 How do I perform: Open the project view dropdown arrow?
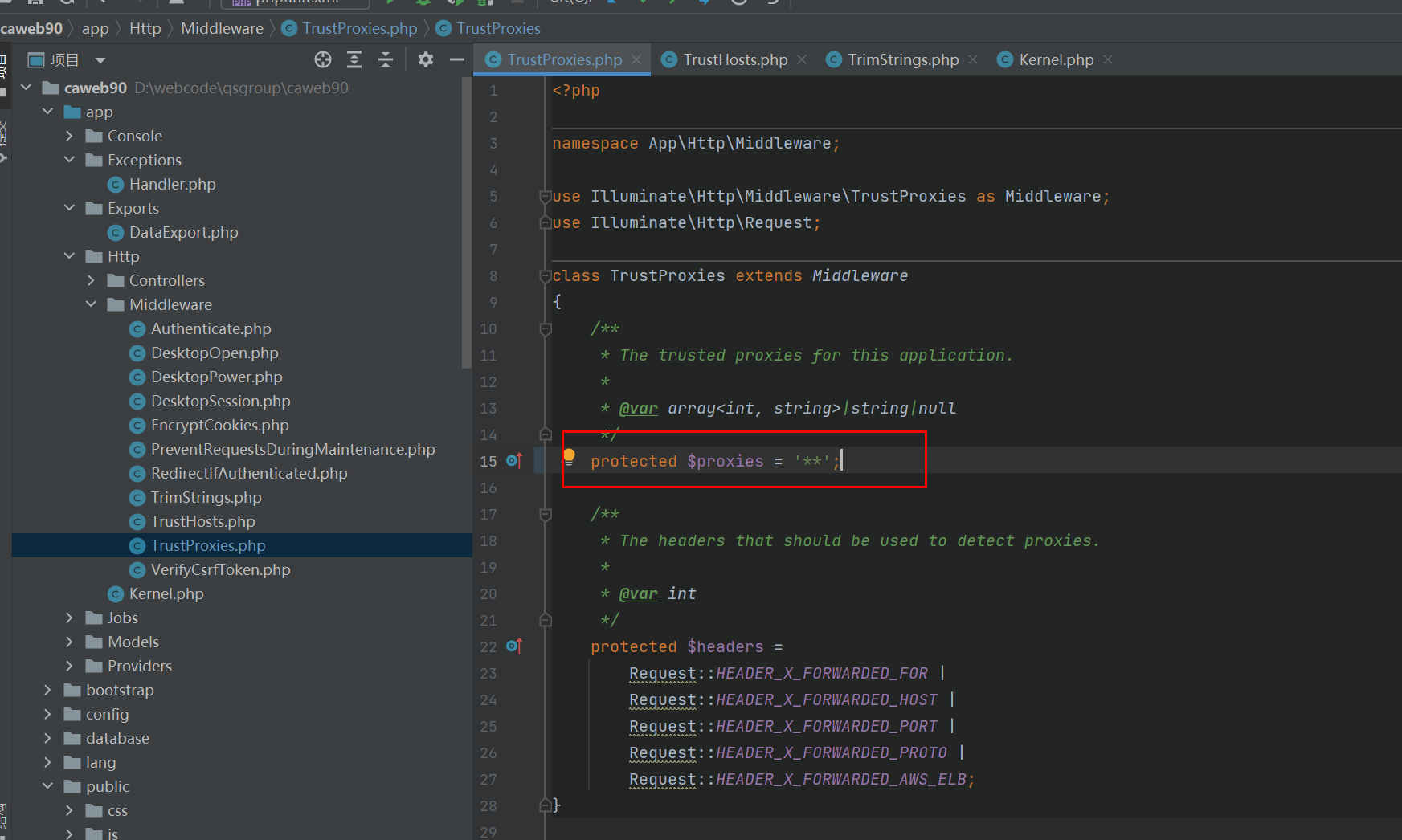(x=100, y=60)
